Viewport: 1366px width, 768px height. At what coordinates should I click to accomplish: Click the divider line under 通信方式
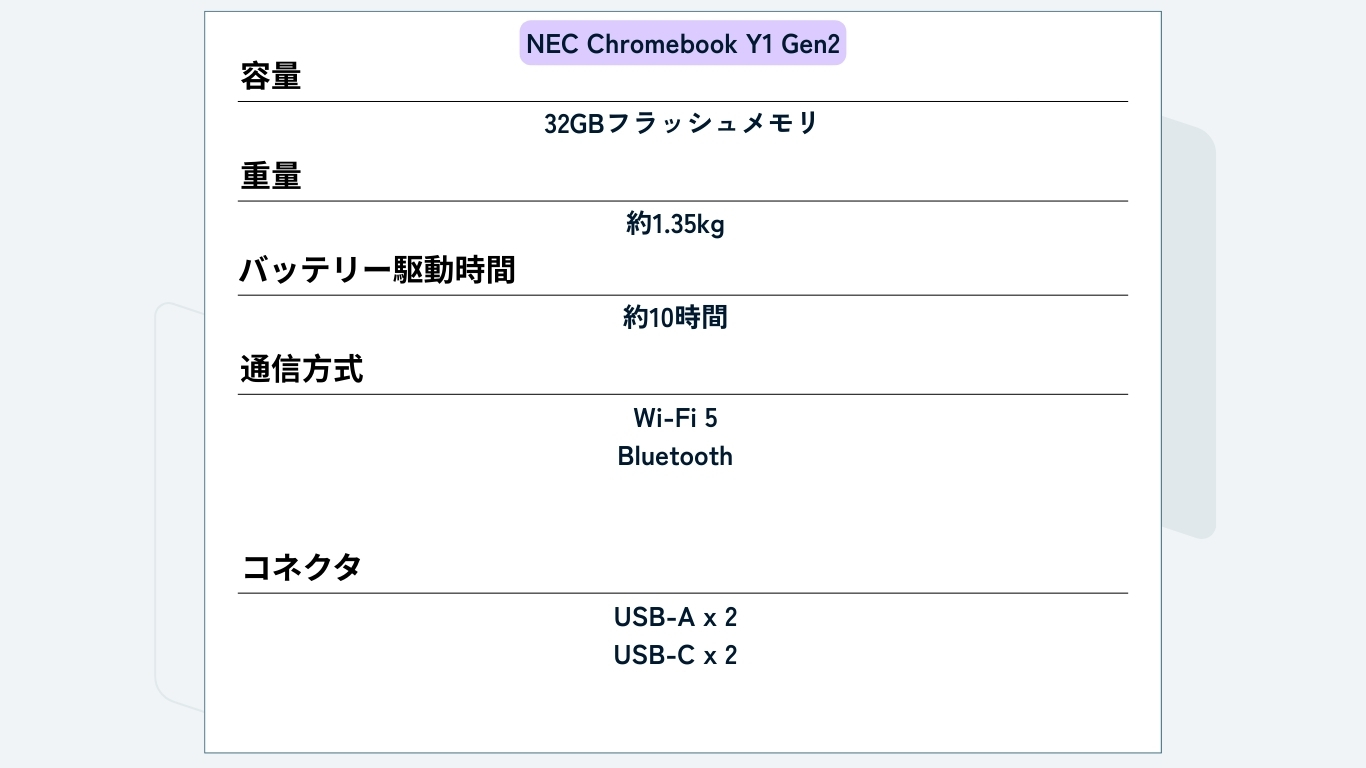pyautogui.click(x=683, y=394)
